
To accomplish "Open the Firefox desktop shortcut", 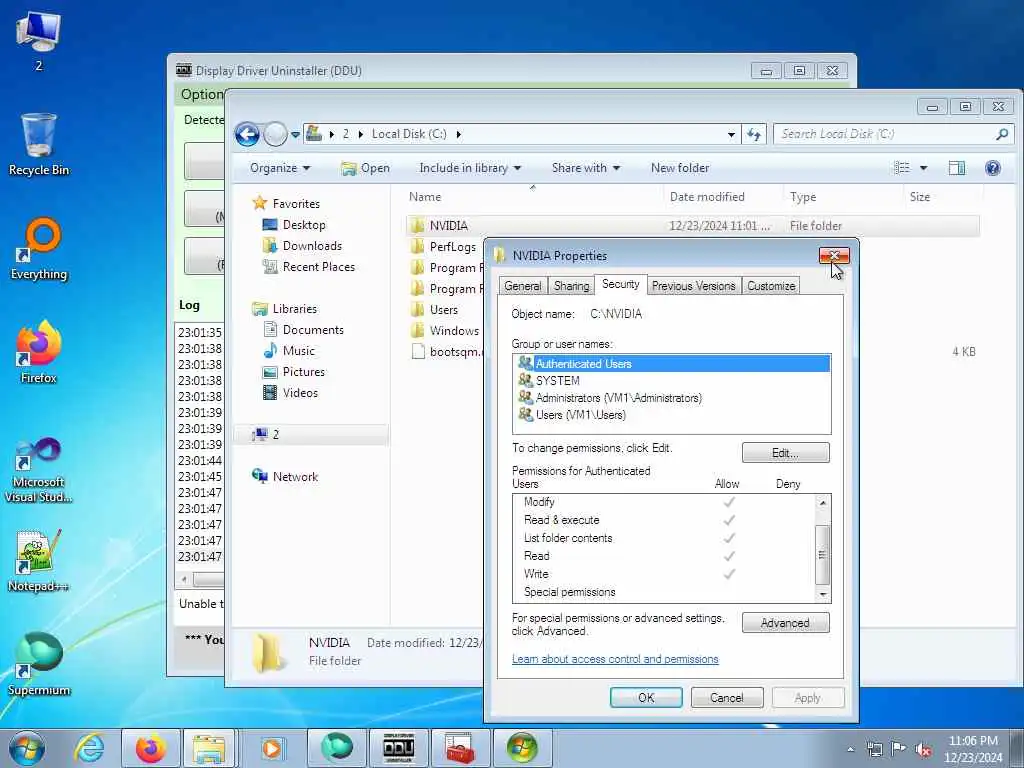I will [39, 353].
